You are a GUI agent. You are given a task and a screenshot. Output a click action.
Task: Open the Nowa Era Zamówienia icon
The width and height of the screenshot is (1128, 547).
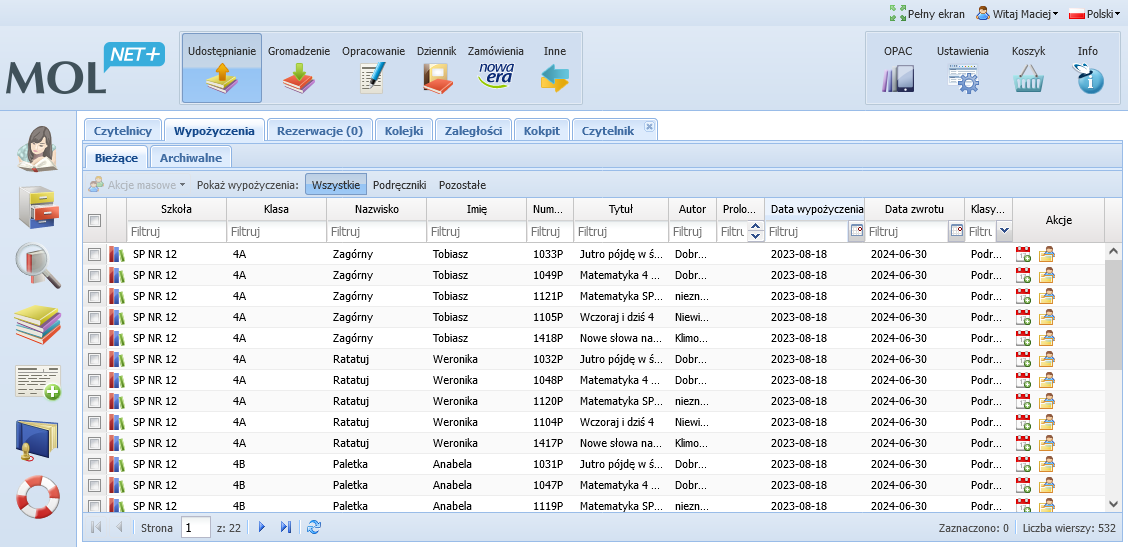(x=495, y=76)
